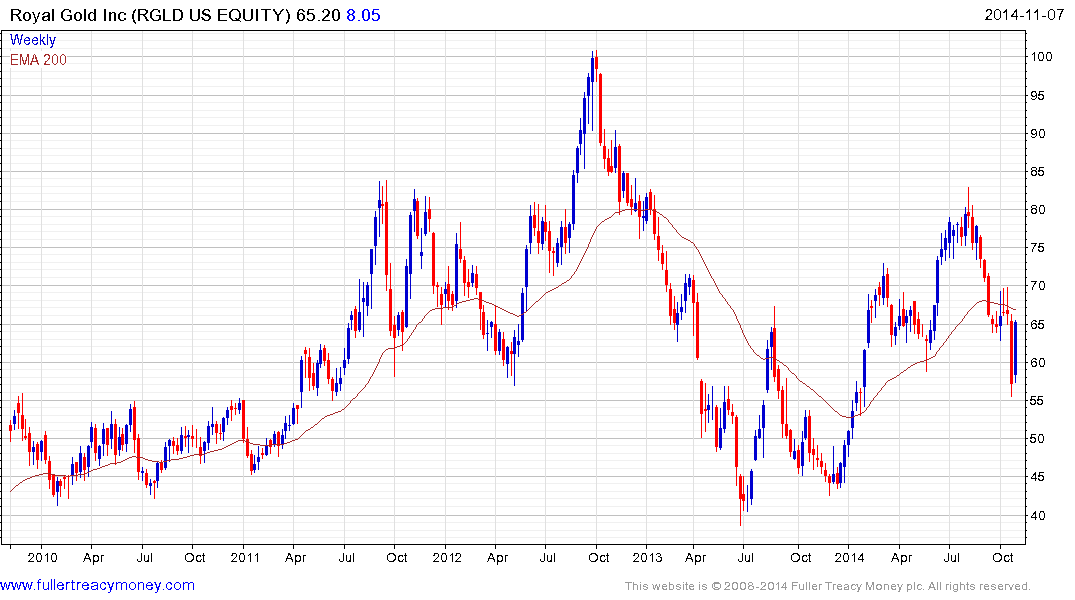This screenshot has height=600, width=1075.
Task: Select the 2012 label on the time axis
Action: pyautogui.click(x=446, y=557)
